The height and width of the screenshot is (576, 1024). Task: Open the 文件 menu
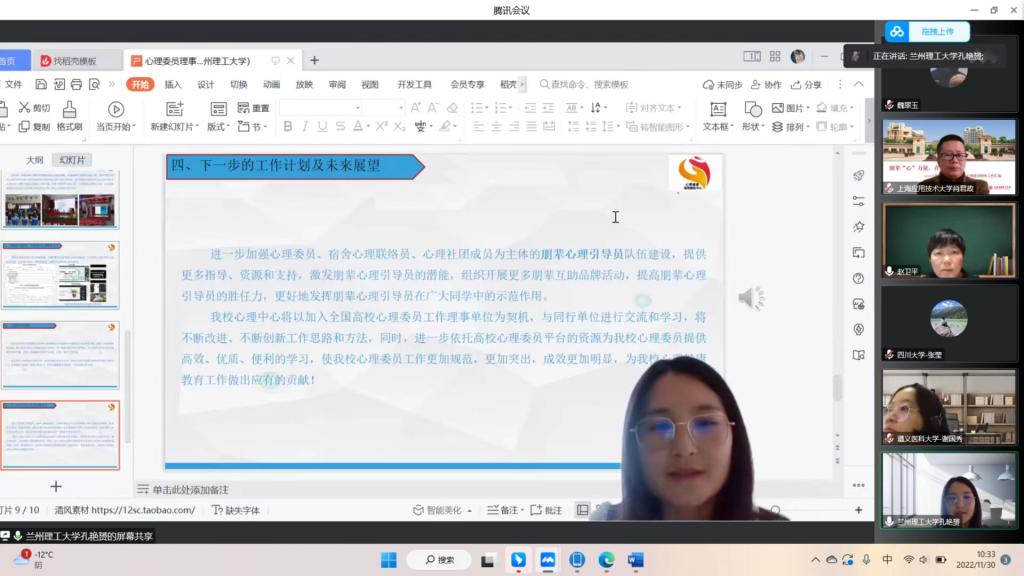(13, 84)
